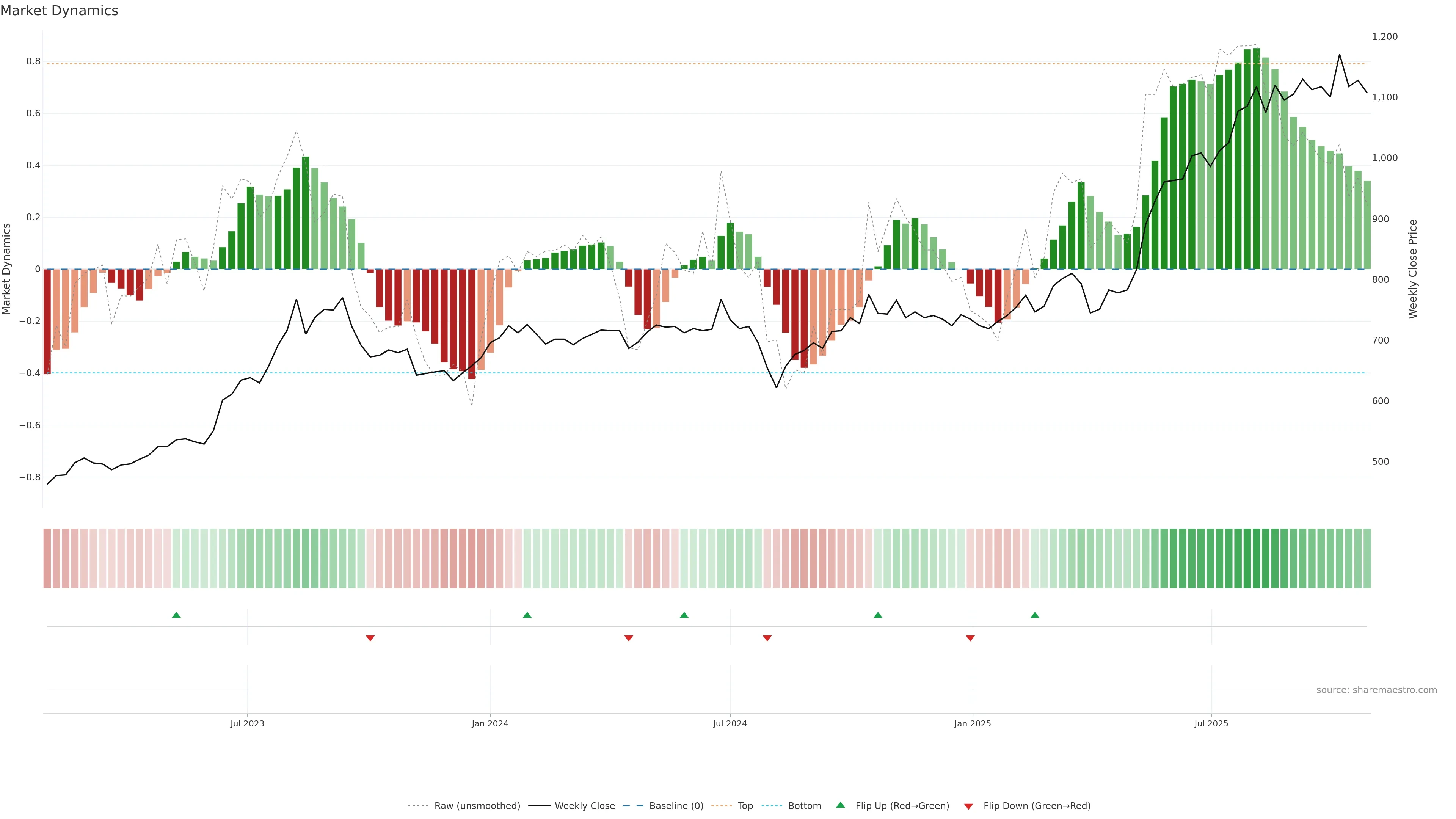Toggle the Baseline (0) legend entry
Screen dimensions: 1456x819
(676, 806)
